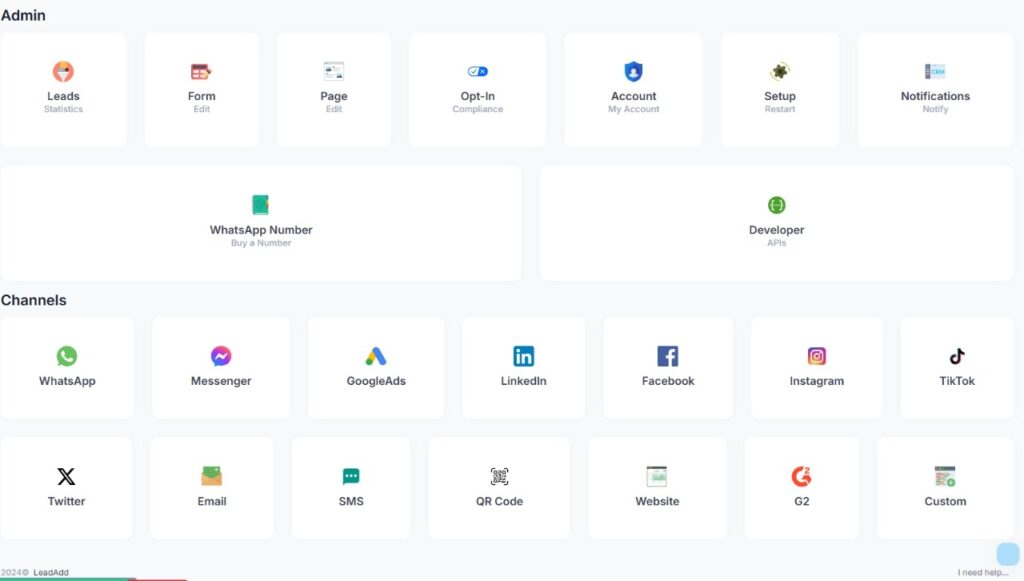Click the Facebook channel label
Screen dimensions: 1024x581
tap(668, 381)
